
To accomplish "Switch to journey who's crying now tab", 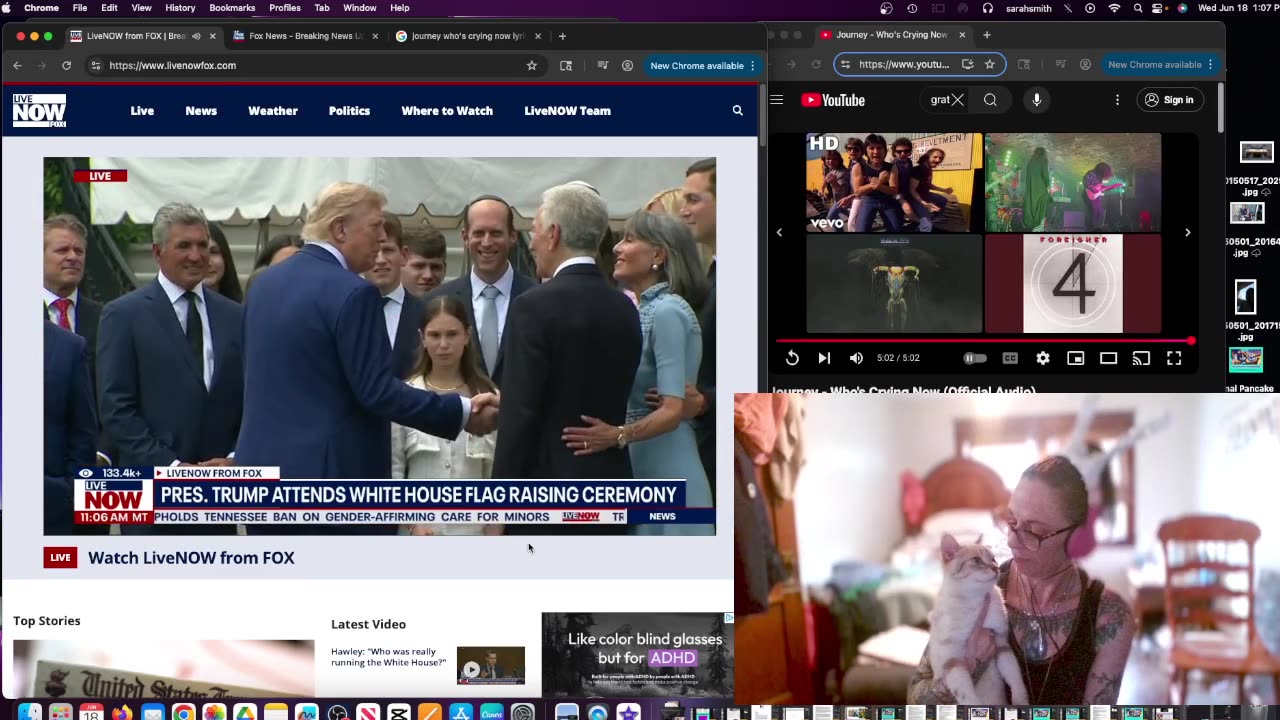I will point(468,36).
